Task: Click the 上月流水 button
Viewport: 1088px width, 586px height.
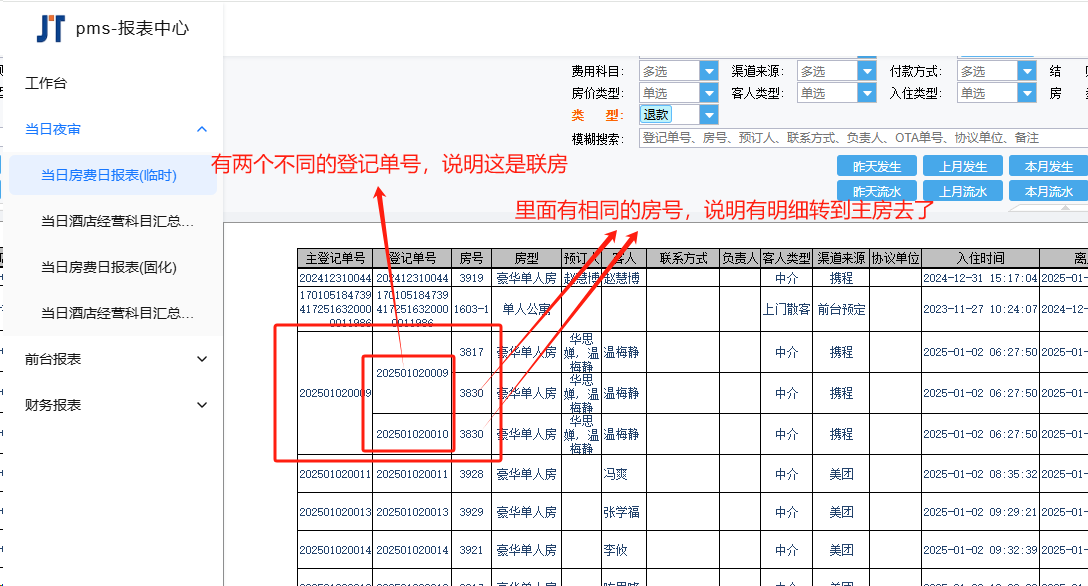Action: pos(962,191)
